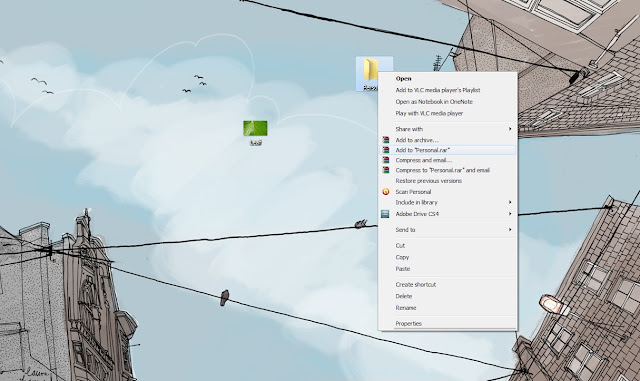This screenshot has width=640, height=381.
Task: Select the green image file on desktop
Action: point(255,128)
